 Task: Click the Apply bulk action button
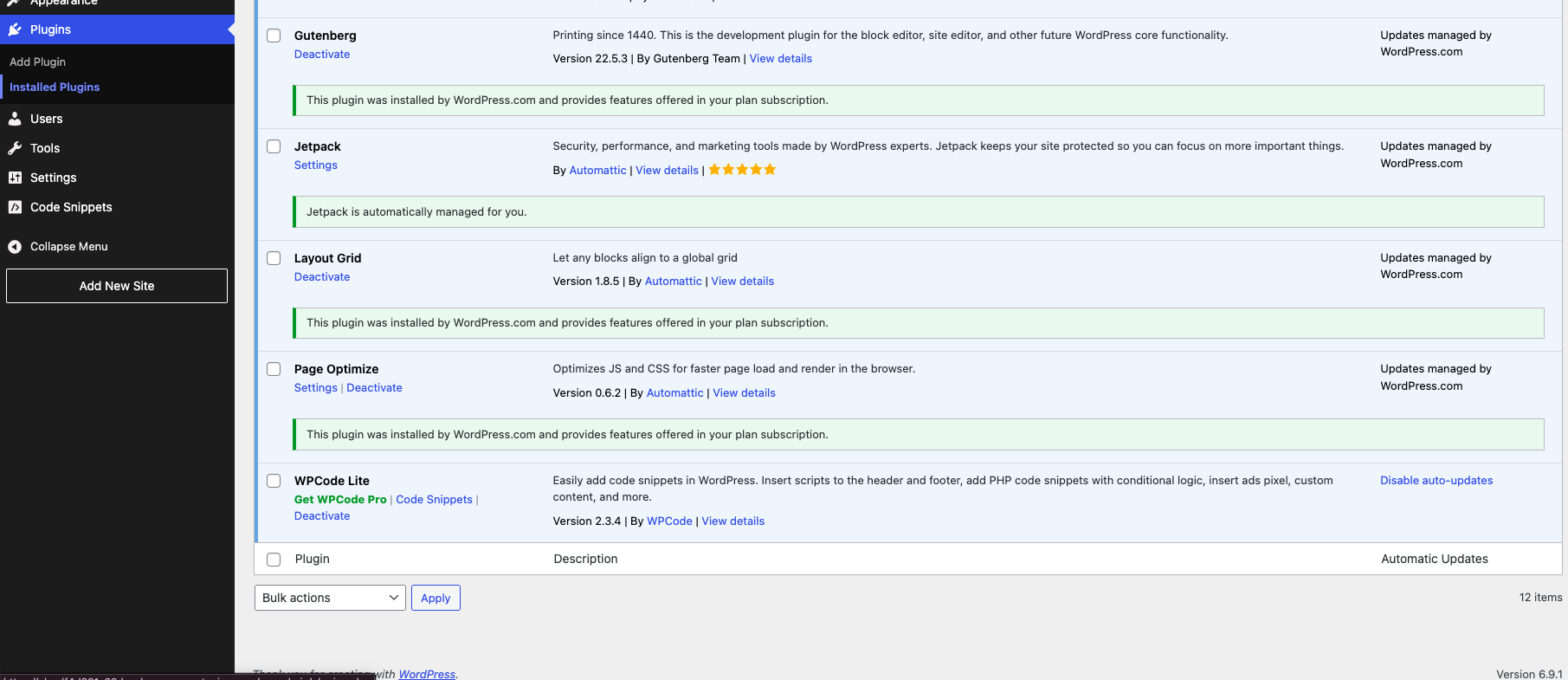(436, 598)
